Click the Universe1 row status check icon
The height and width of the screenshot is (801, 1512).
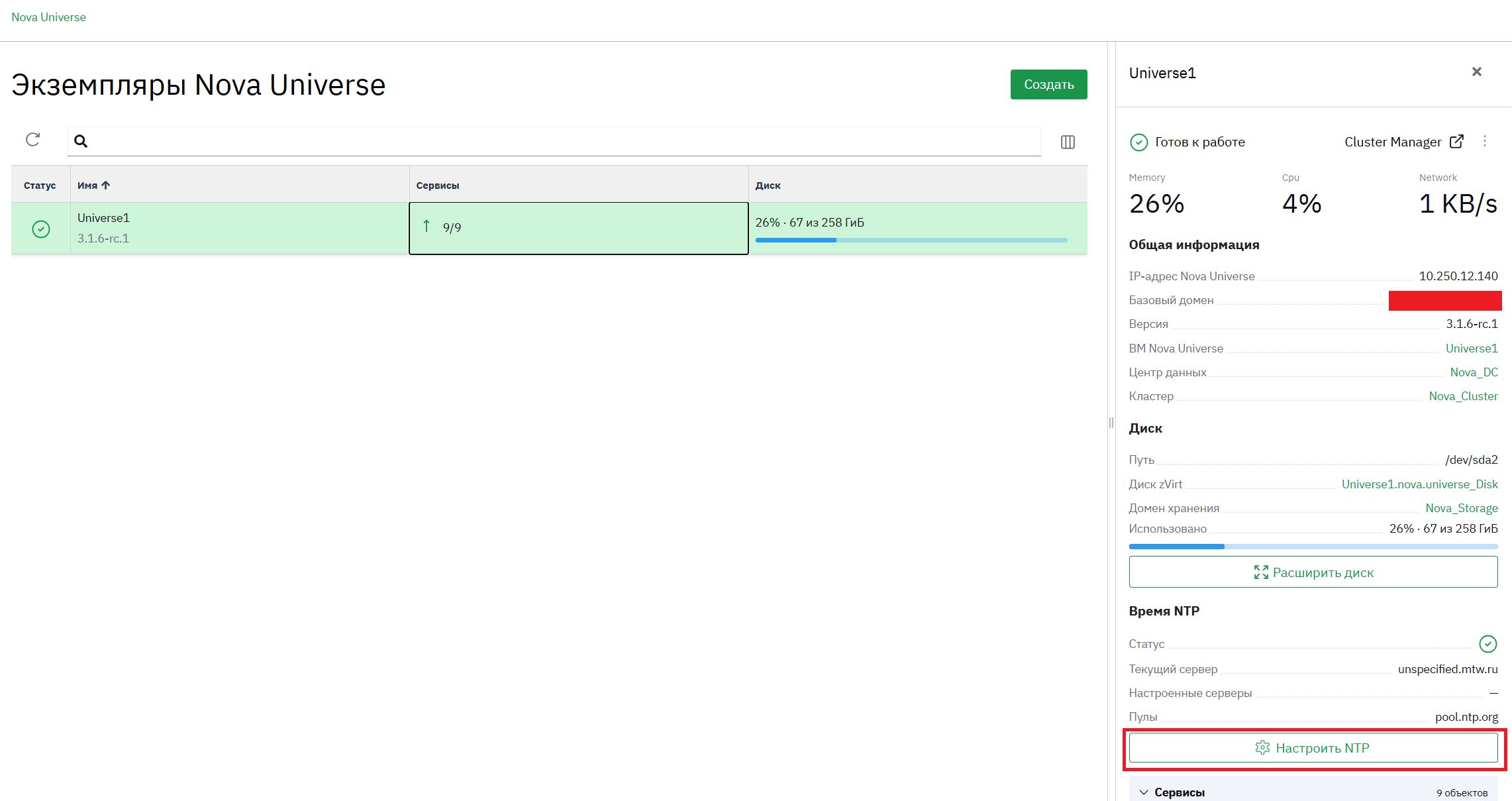[41, 229]
